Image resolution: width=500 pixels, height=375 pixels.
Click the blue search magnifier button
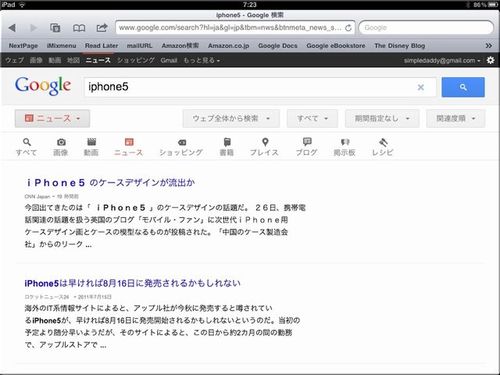(463, 87)
